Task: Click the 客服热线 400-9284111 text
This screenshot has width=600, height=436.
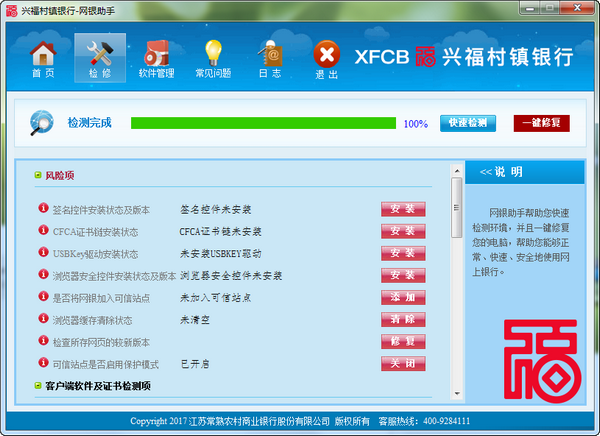Action: (424, 421)
